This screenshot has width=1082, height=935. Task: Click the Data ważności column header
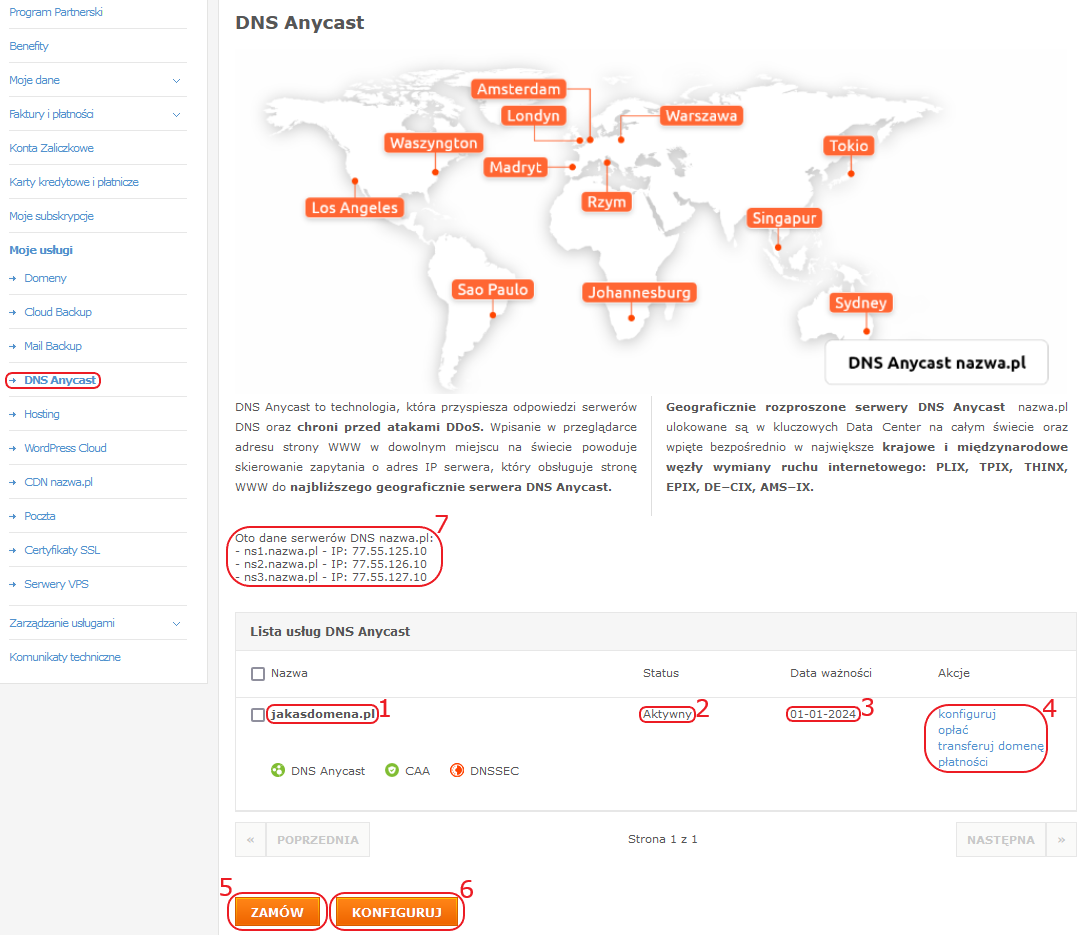pos(831,673)
